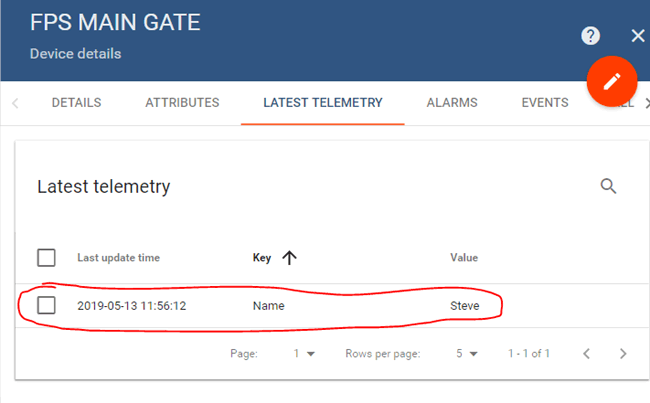Go to previous telemetry page

click(x=587, y=354)
